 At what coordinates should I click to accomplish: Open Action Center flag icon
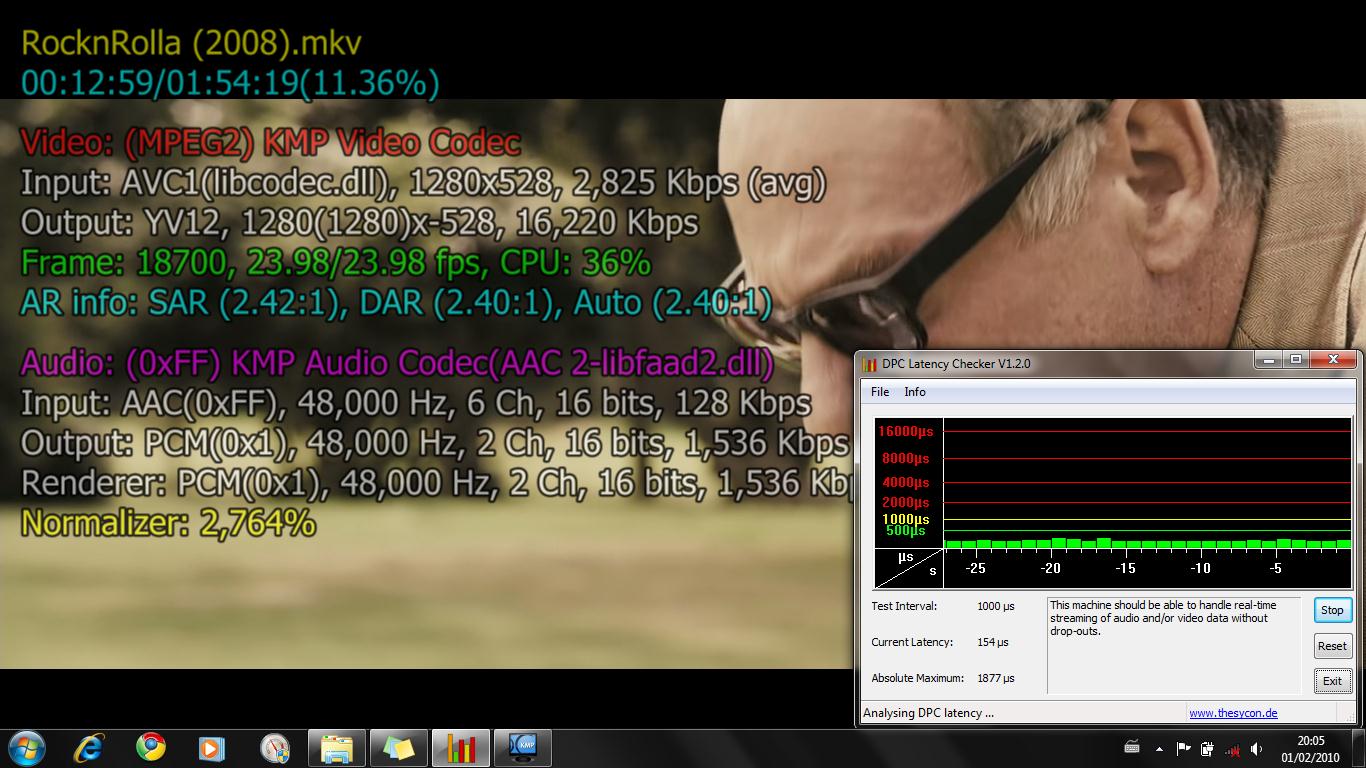pos(1183,748)
